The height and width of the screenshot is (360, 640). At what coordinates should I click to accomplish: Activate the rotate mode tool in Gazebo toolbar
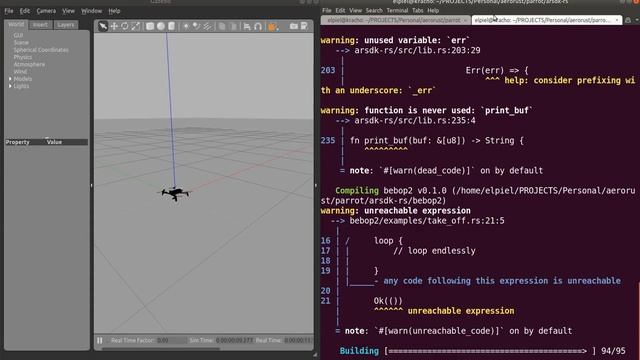(124, 26)
